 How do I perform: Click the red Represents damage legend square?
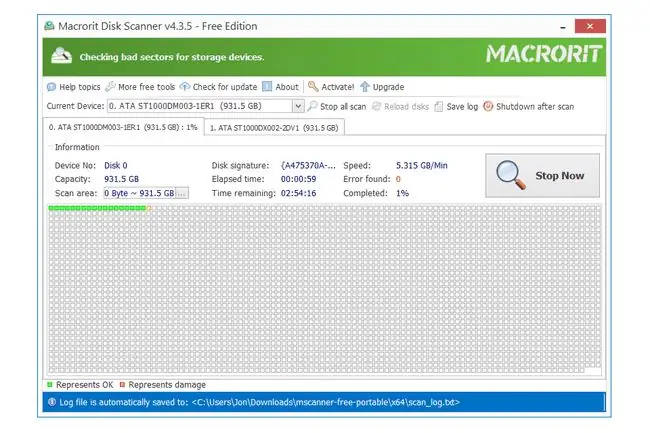pyautogui.click(x=122, y=385)
